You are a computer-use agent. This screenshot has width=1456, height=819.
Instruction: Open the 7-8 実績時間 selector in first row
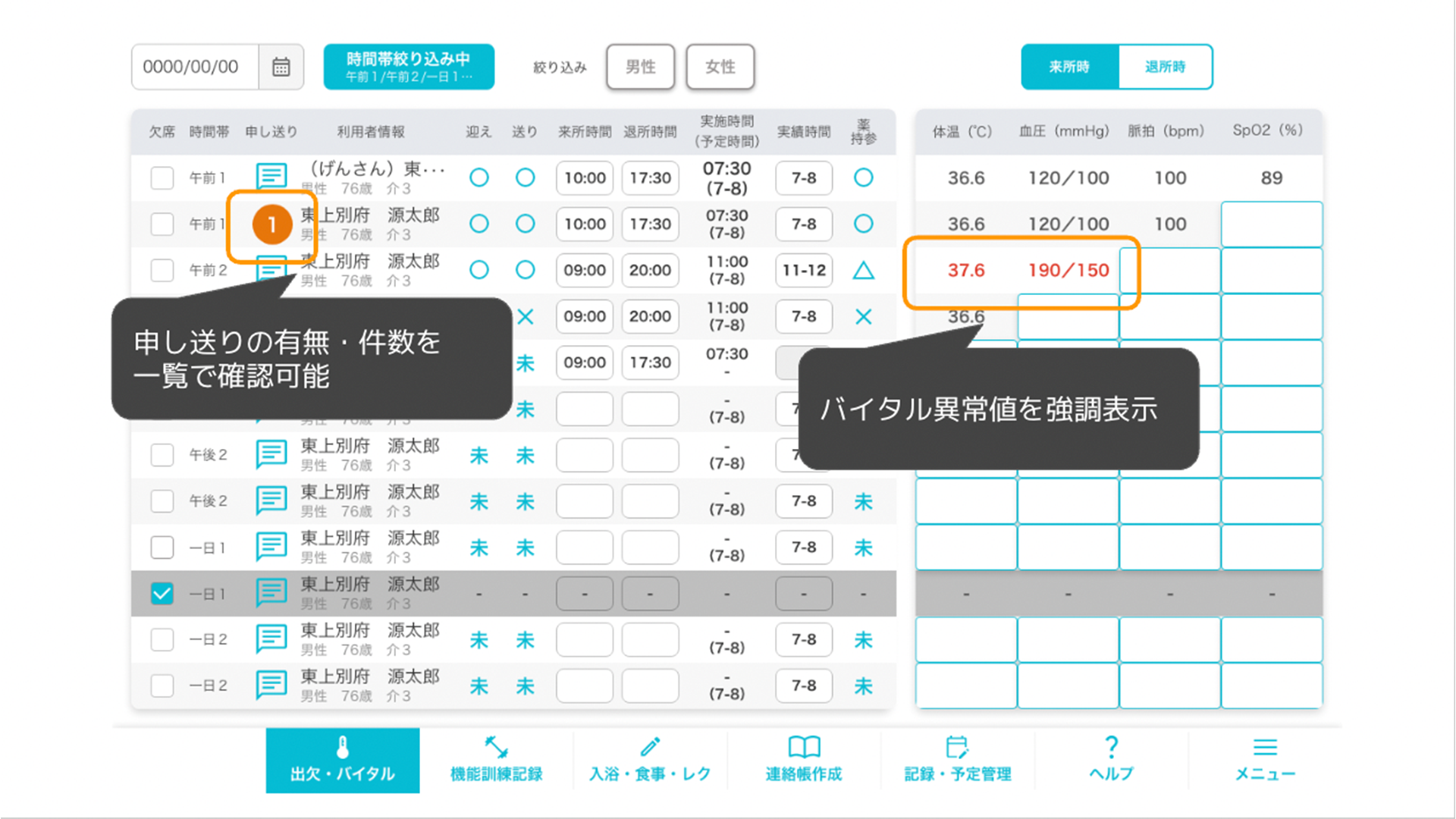click(x=803, y=178)
